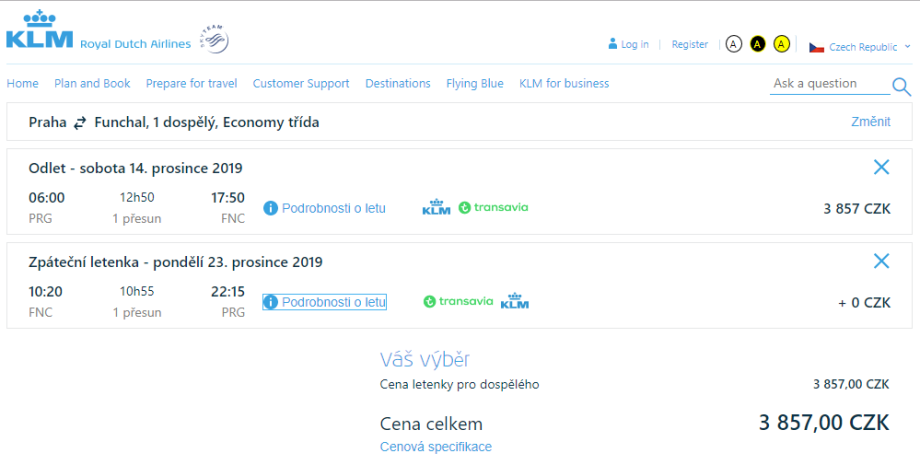Click the Transavia logo on the outbound flight
This screenshot has height=465, width=920.
(493, 208)
